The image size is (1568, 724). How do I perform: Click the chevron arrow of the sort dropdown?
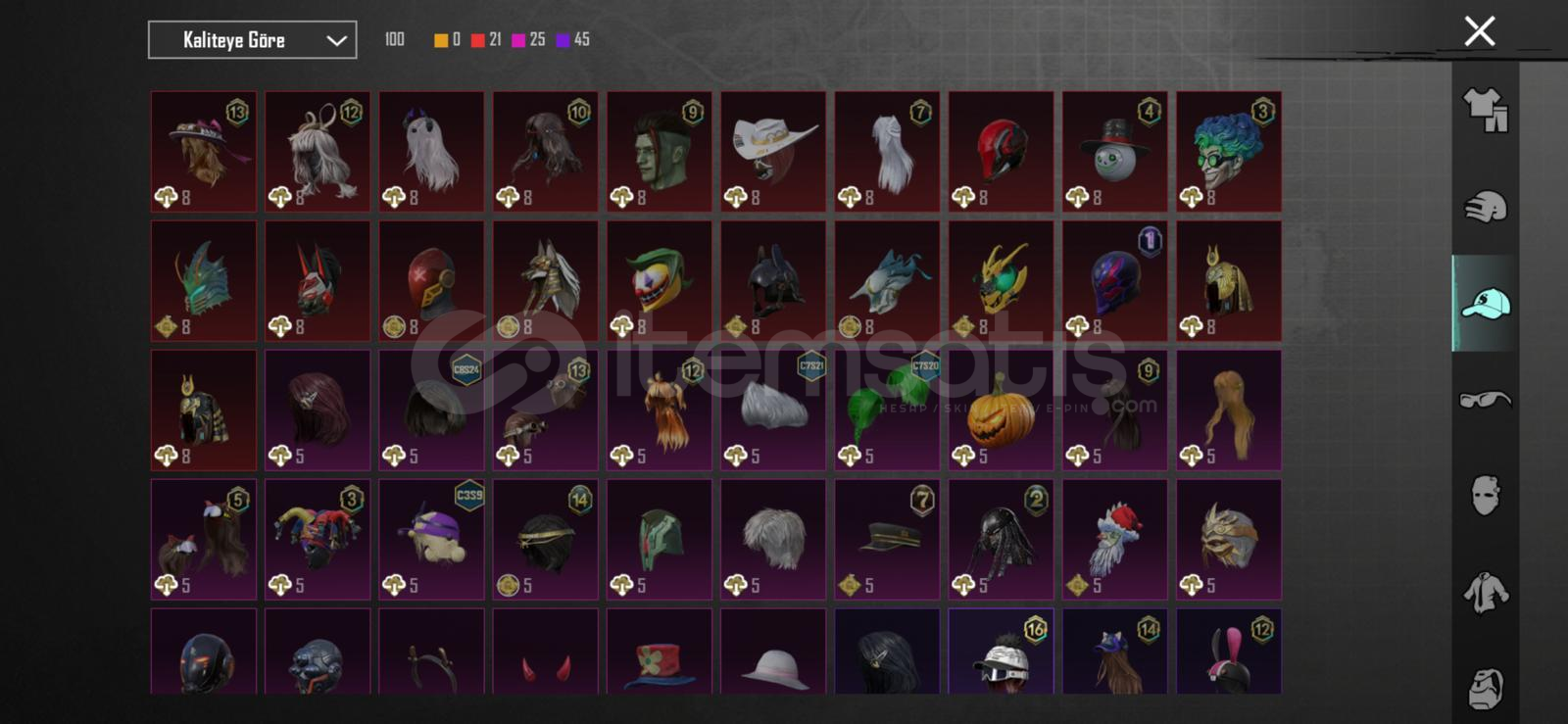pos(336,41)
